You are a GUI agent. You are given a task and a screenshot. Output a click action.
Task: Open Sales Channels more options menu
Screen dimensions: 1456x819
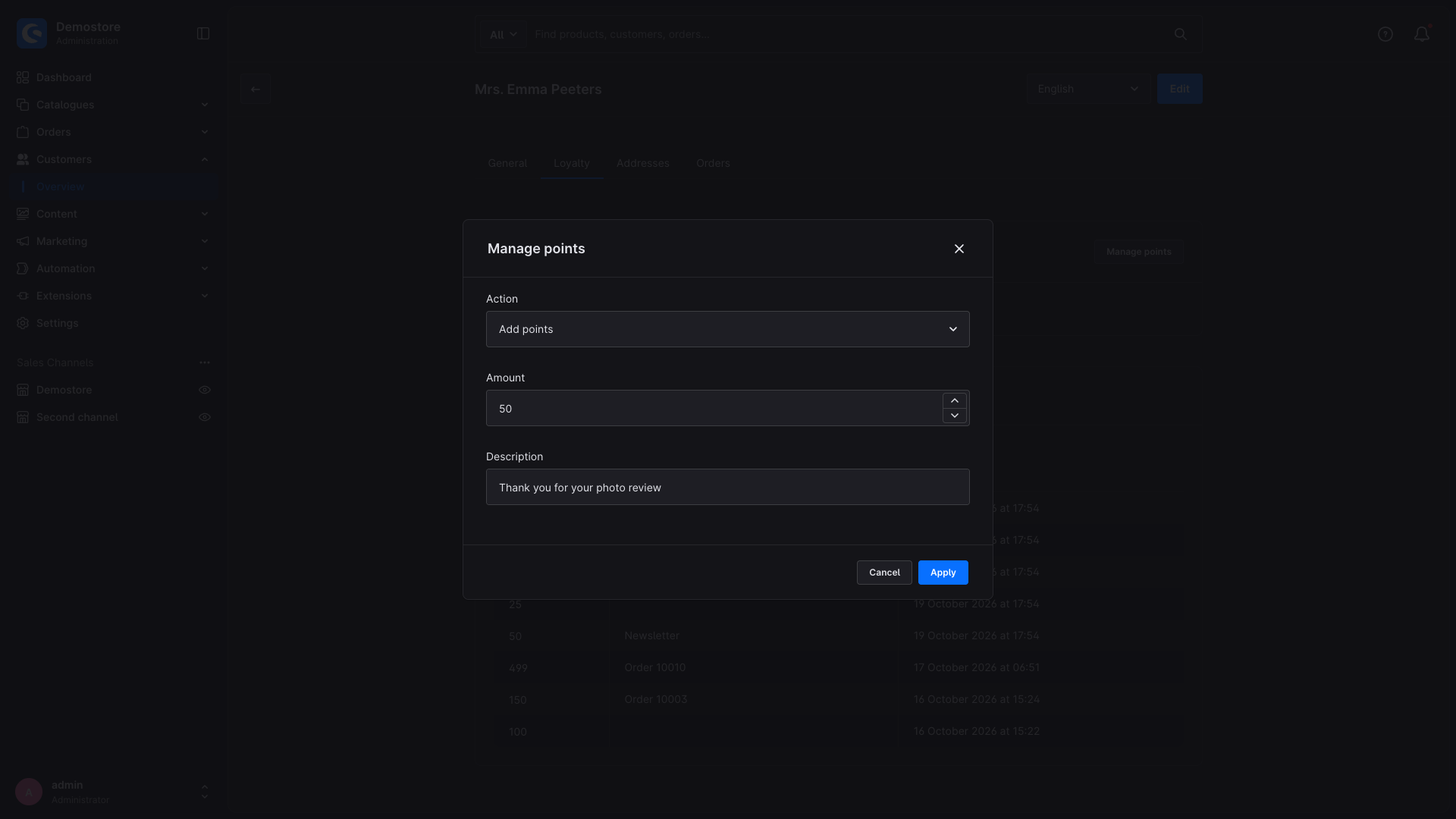pos(205,362)
